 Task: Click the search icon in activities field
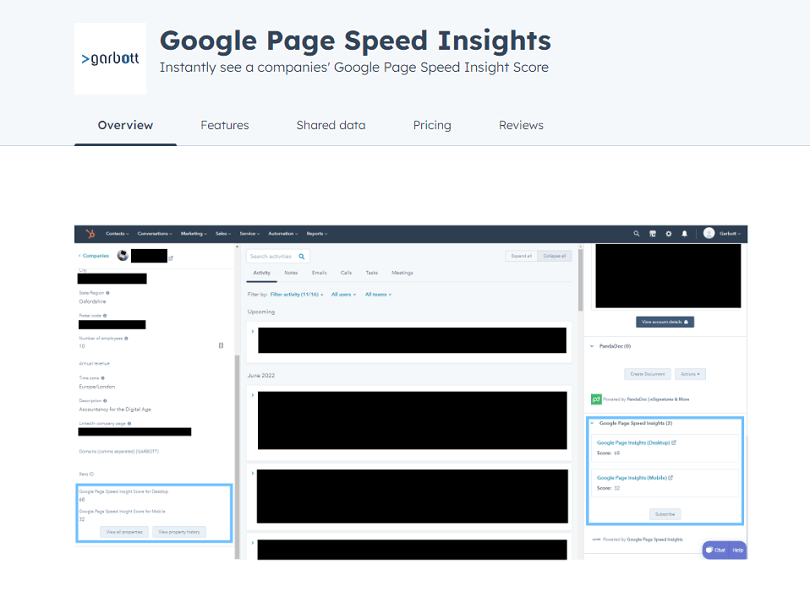(x=302, y=256)
